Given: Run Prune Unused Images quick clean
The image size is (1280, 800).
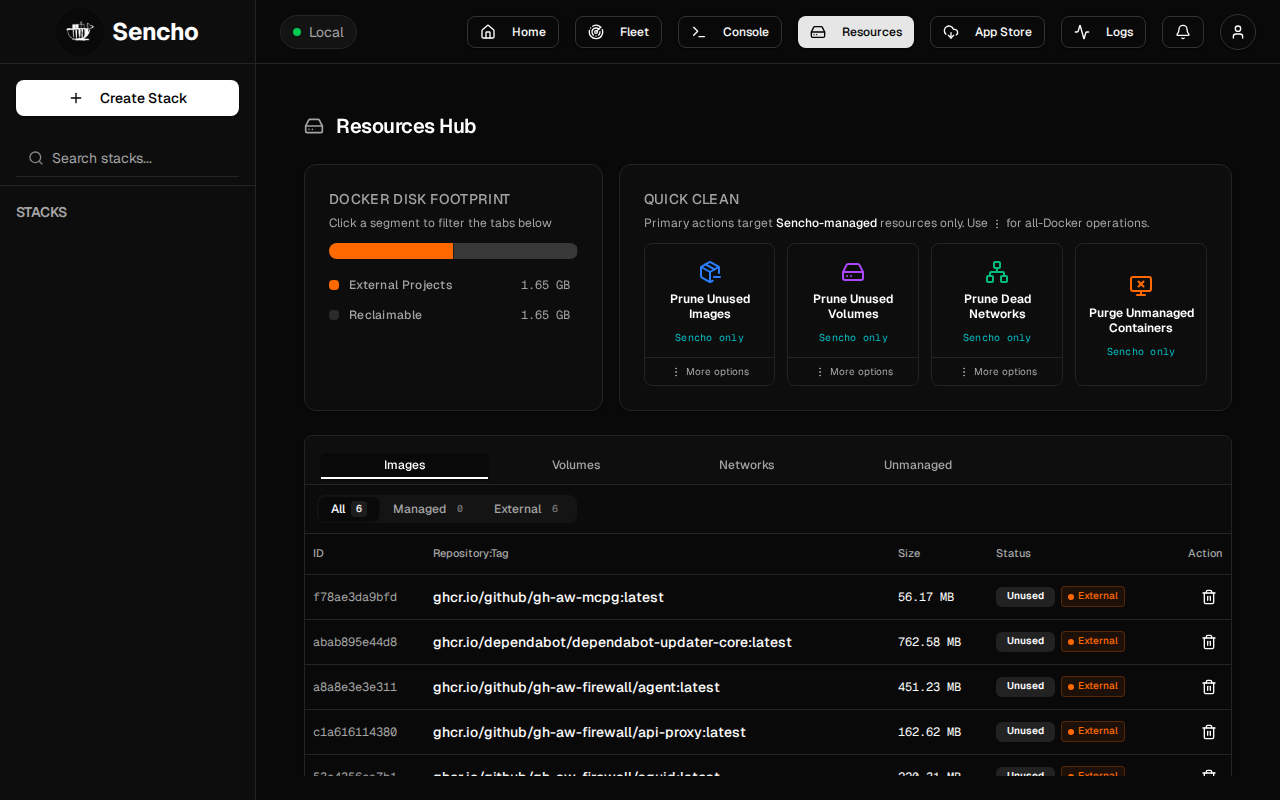Looking at the screenshot, I should (x=710, y=301).
